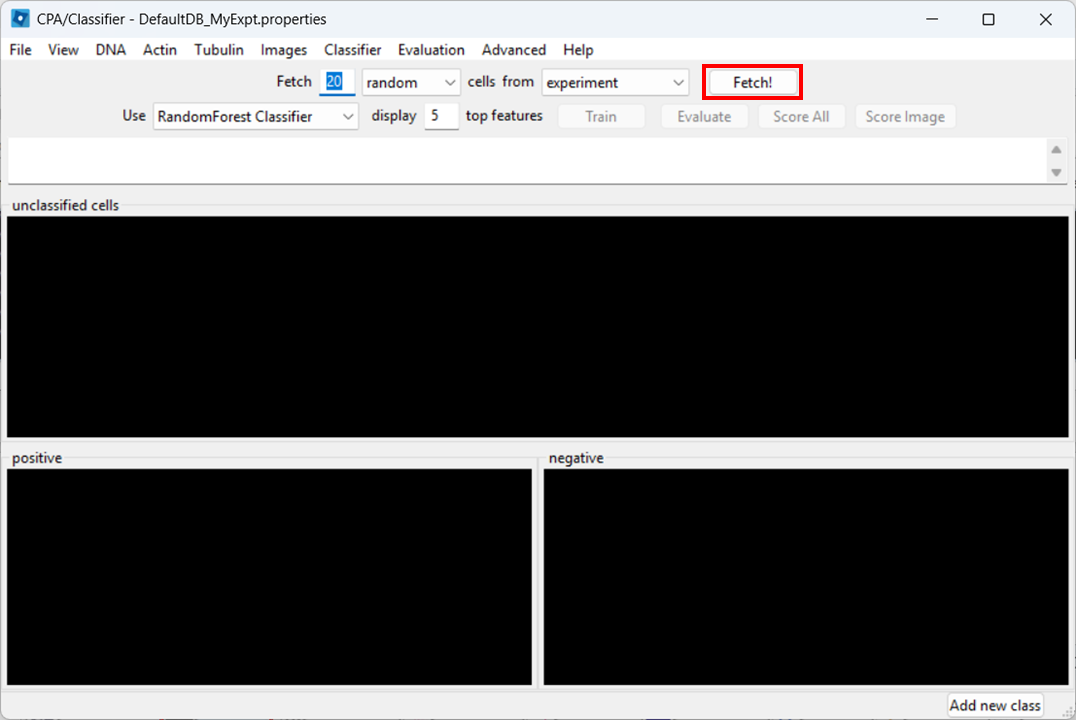Open the Images menu
1076x720 pixels.
tap(283, 49)
